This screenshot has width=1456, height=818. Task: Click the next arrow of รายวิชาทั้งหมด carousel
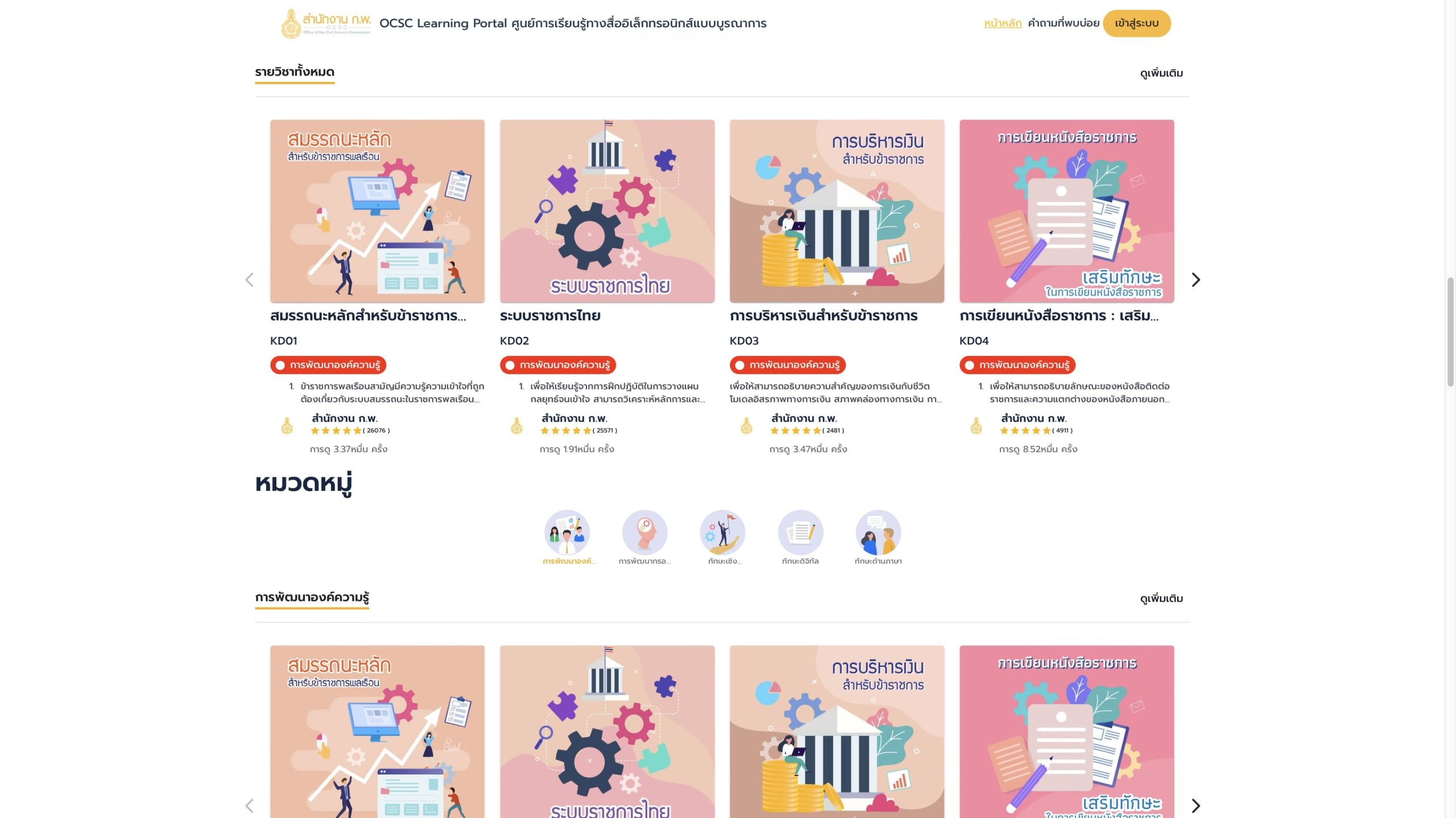click(1196, 280)
